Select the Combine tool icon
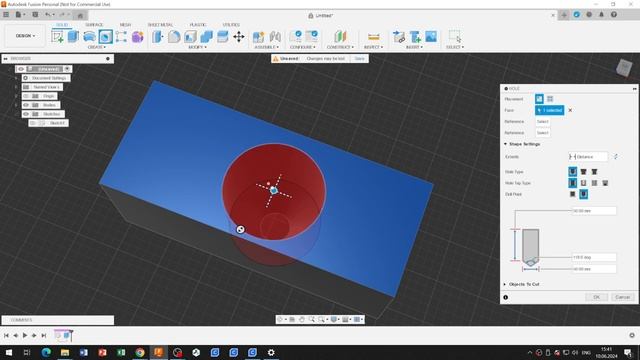640x360 pixels. pyautogui.click(x=207, y=37)
